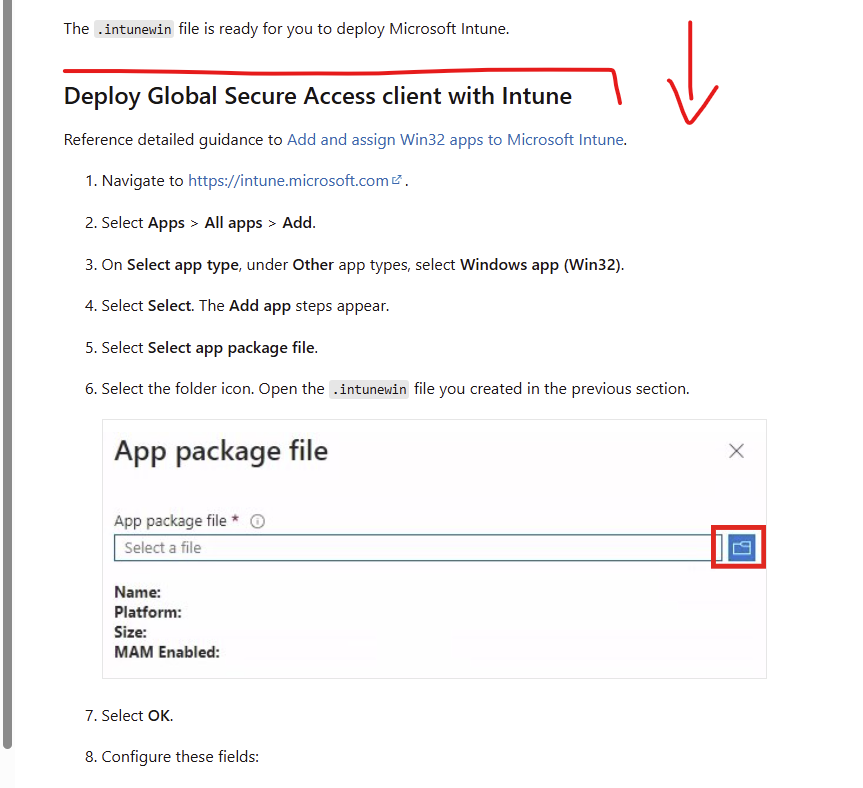Click the Select a file input box

(416, 548)
